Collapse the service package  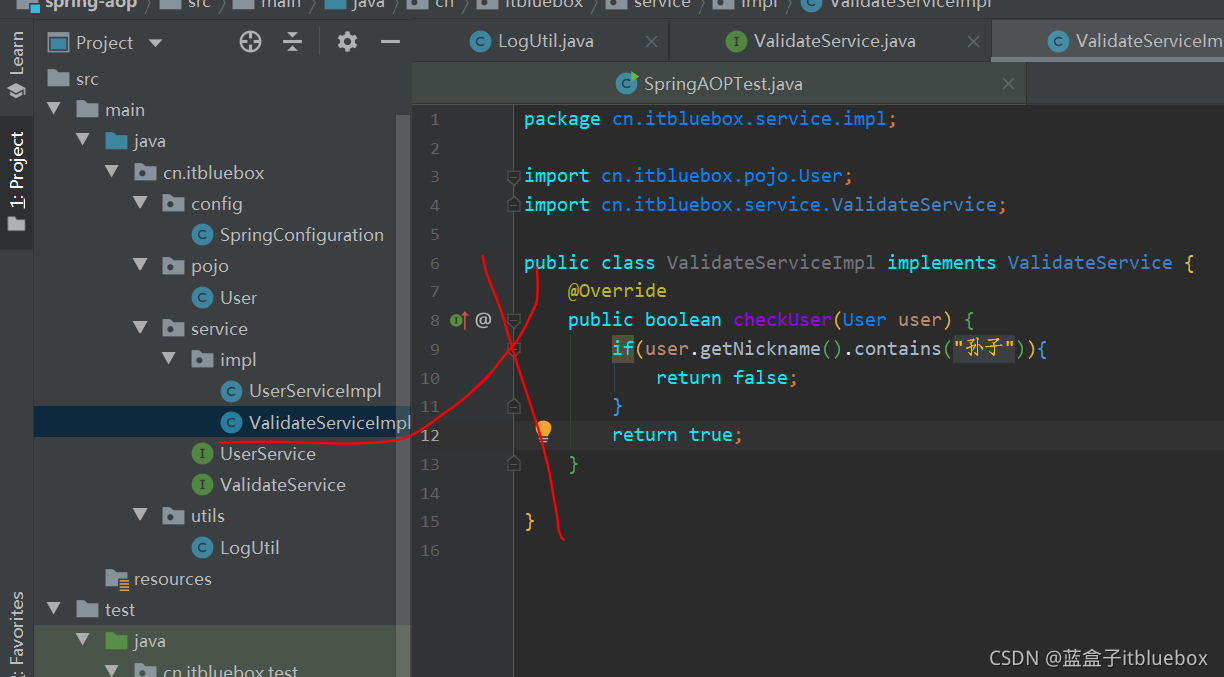pos(140,328)
